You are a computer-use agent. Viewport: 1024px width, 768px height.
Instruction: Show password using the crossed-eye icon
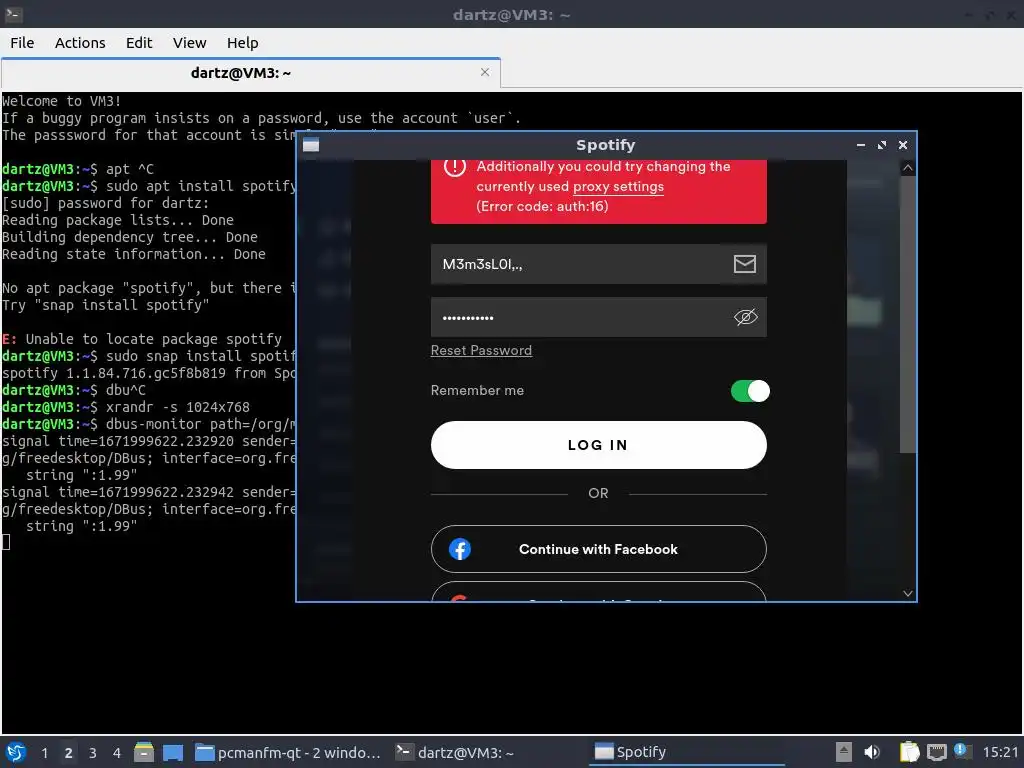745,317
